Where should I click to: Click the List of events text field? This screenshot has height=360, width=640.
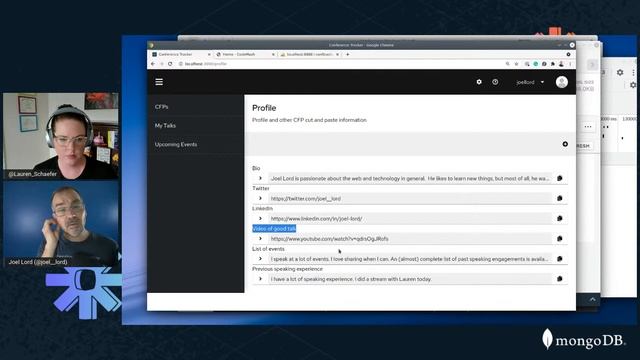[x=410, y=259]
